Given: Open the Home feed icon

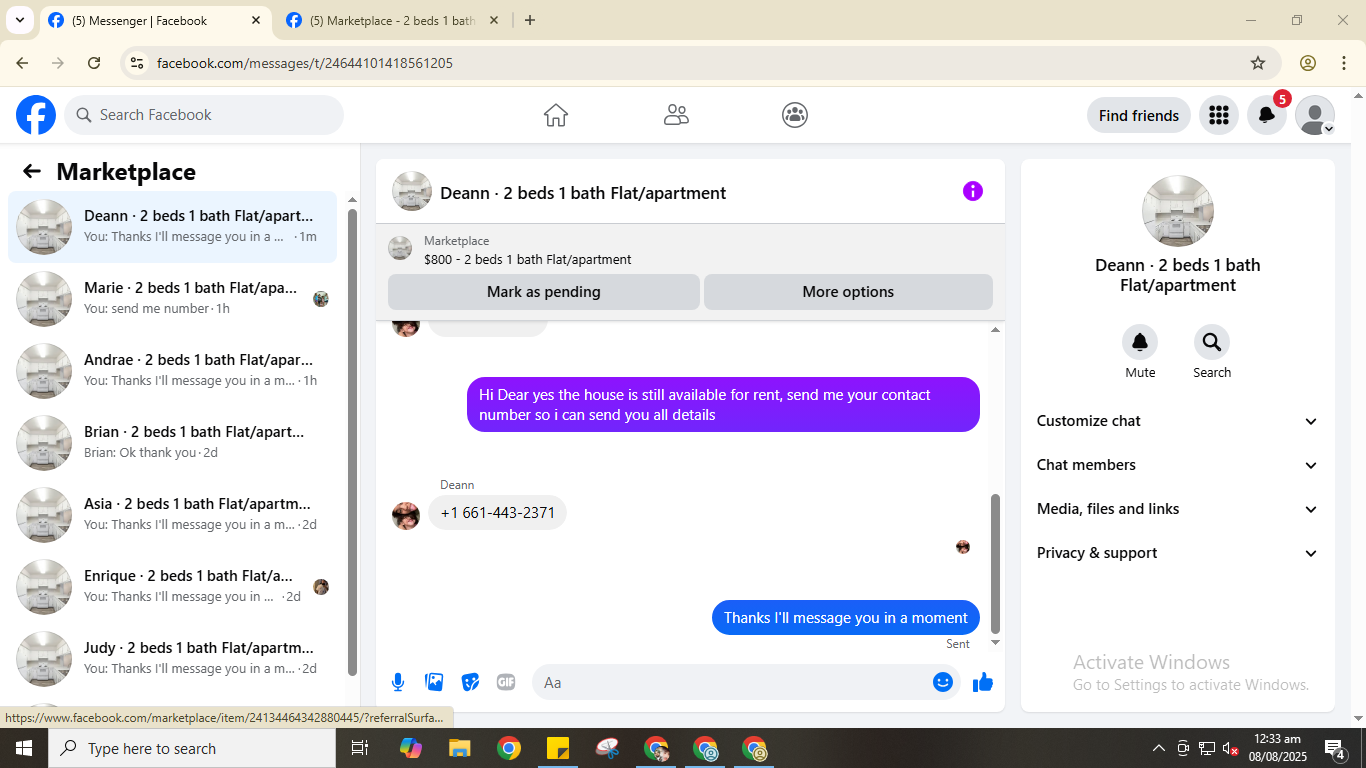Looking at the screenshot, I should 556,115.
